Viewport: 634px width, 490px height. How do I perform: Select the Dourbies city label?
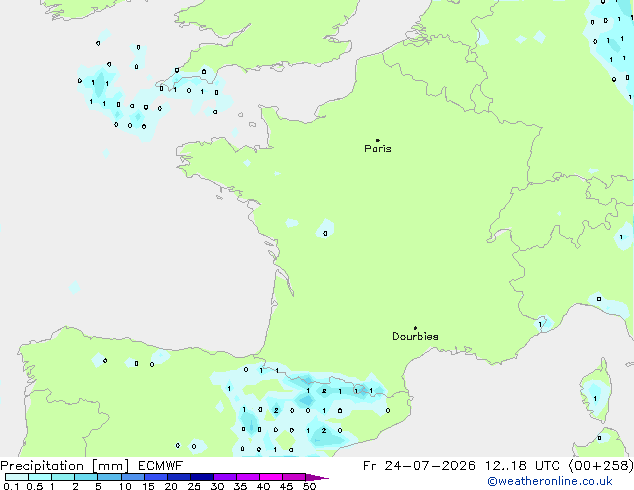(x=415, y=336)
